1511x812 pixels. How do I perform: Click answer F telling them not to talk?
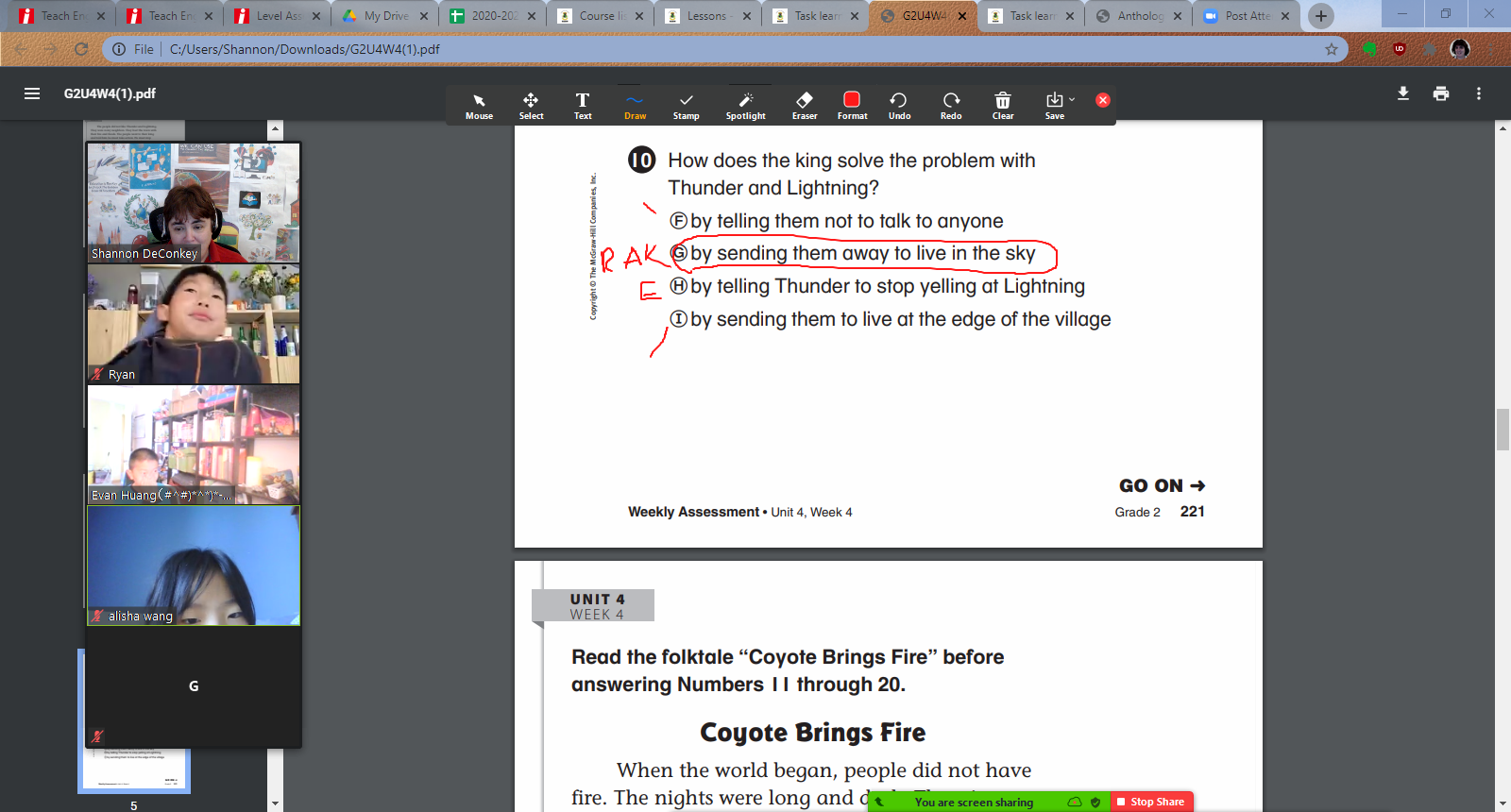tap(837, 221)
